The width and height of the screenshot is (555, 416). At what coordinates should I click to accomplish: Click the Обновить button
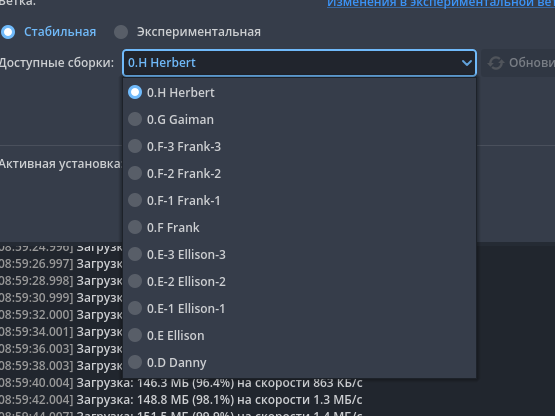[x=518, y=63]
